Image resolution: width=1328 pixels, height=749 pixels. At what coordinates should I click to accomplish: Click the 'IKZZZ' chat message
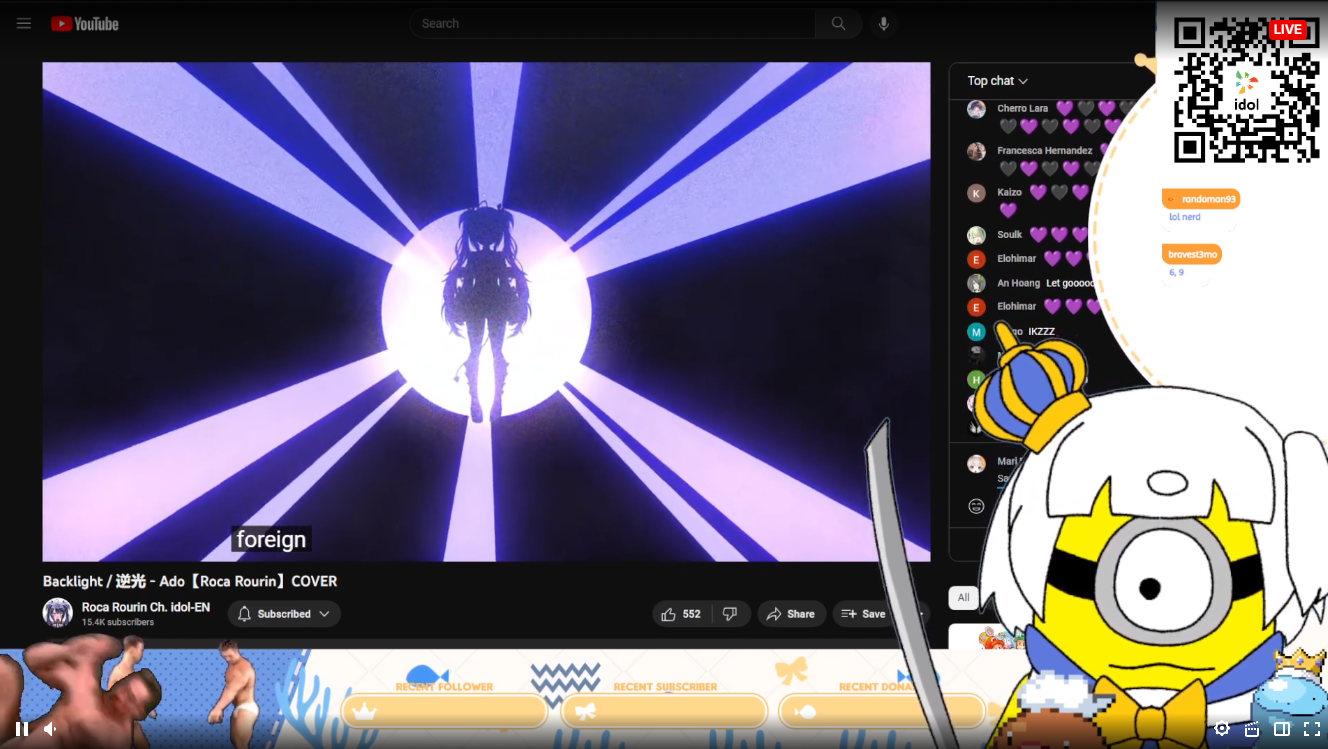click(1042, 331)
